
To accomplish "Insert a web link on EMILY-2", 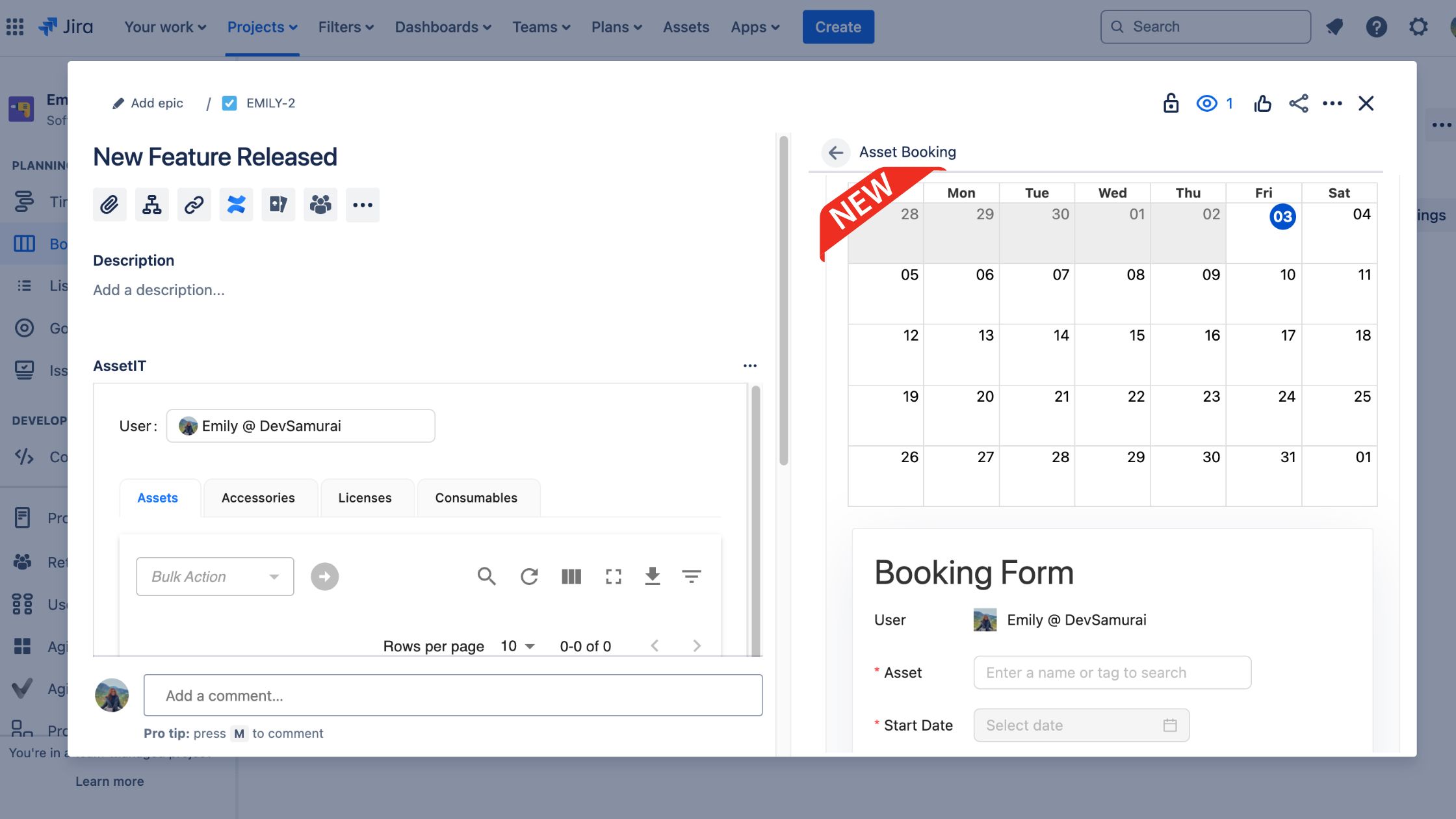I will tap(194, 204).
